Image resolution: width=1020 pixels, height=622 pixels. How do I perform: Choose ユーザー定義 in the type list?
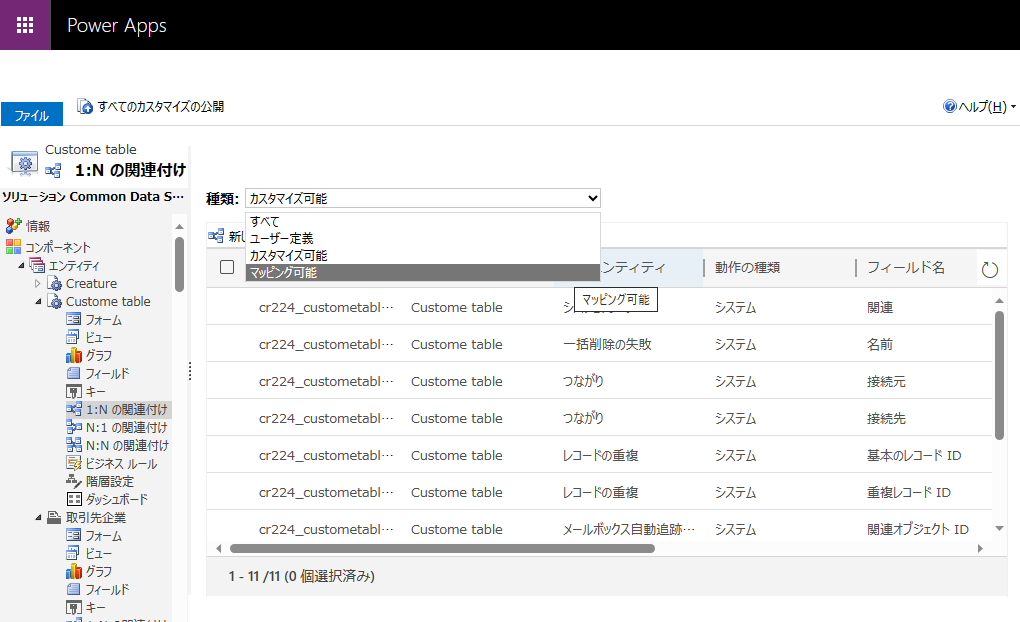click(422, 238)
